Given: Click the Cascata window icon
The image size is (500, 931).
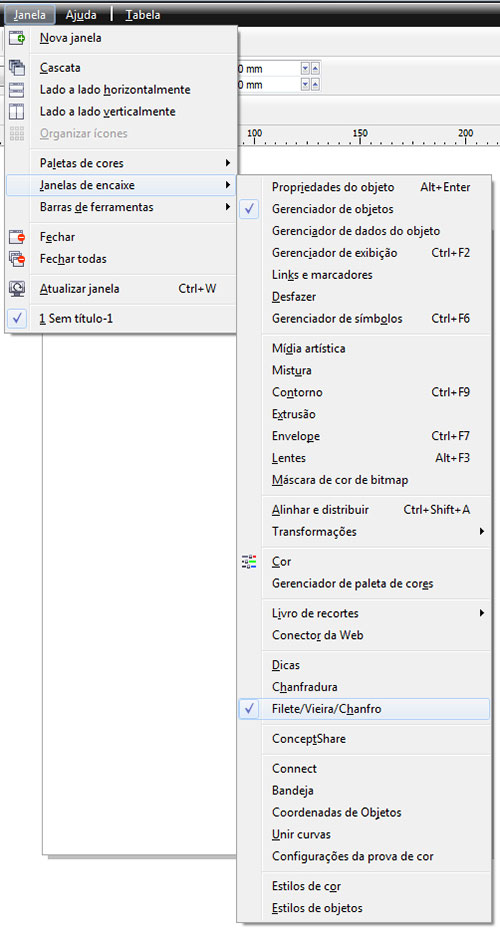Looking at the screenshot, I should pos(17,68).
